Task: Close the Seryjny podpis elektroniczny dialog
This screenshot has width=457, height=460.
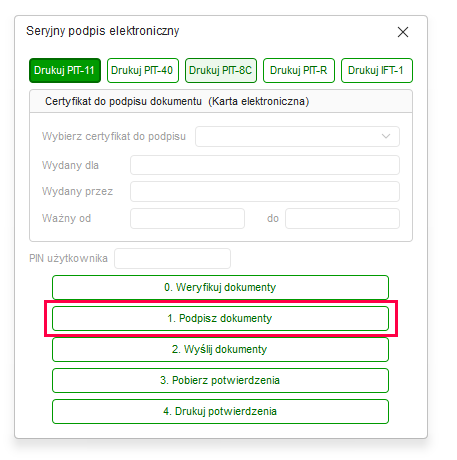Action: click(403, 32)
